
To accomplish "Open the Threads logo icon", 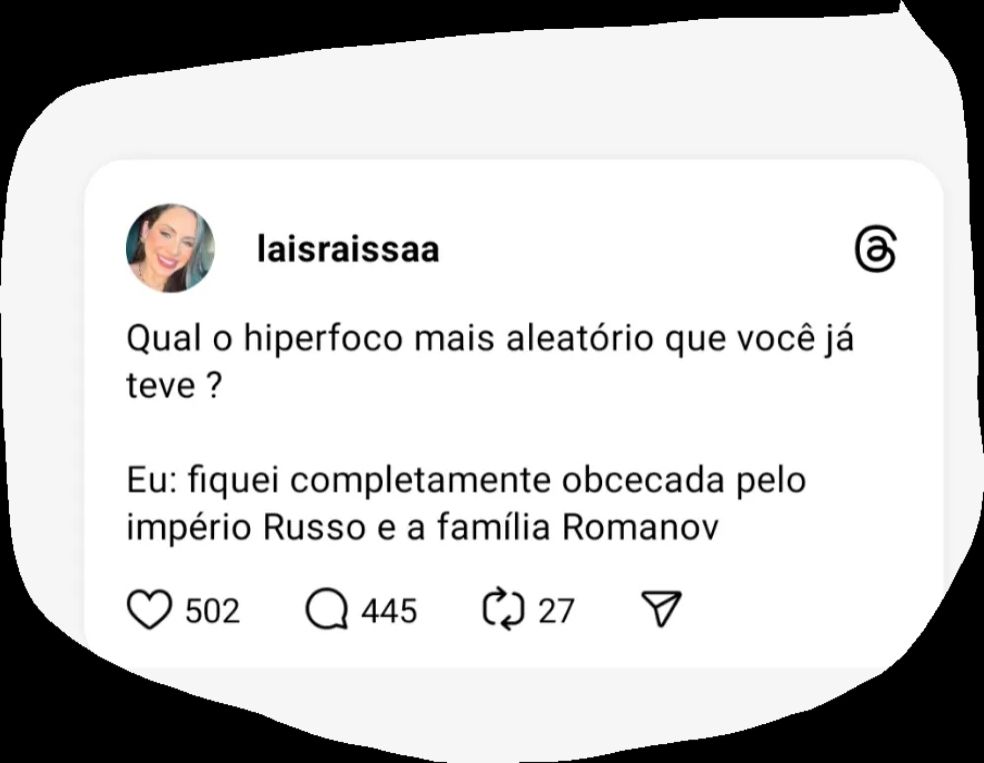I will [875, 249].
